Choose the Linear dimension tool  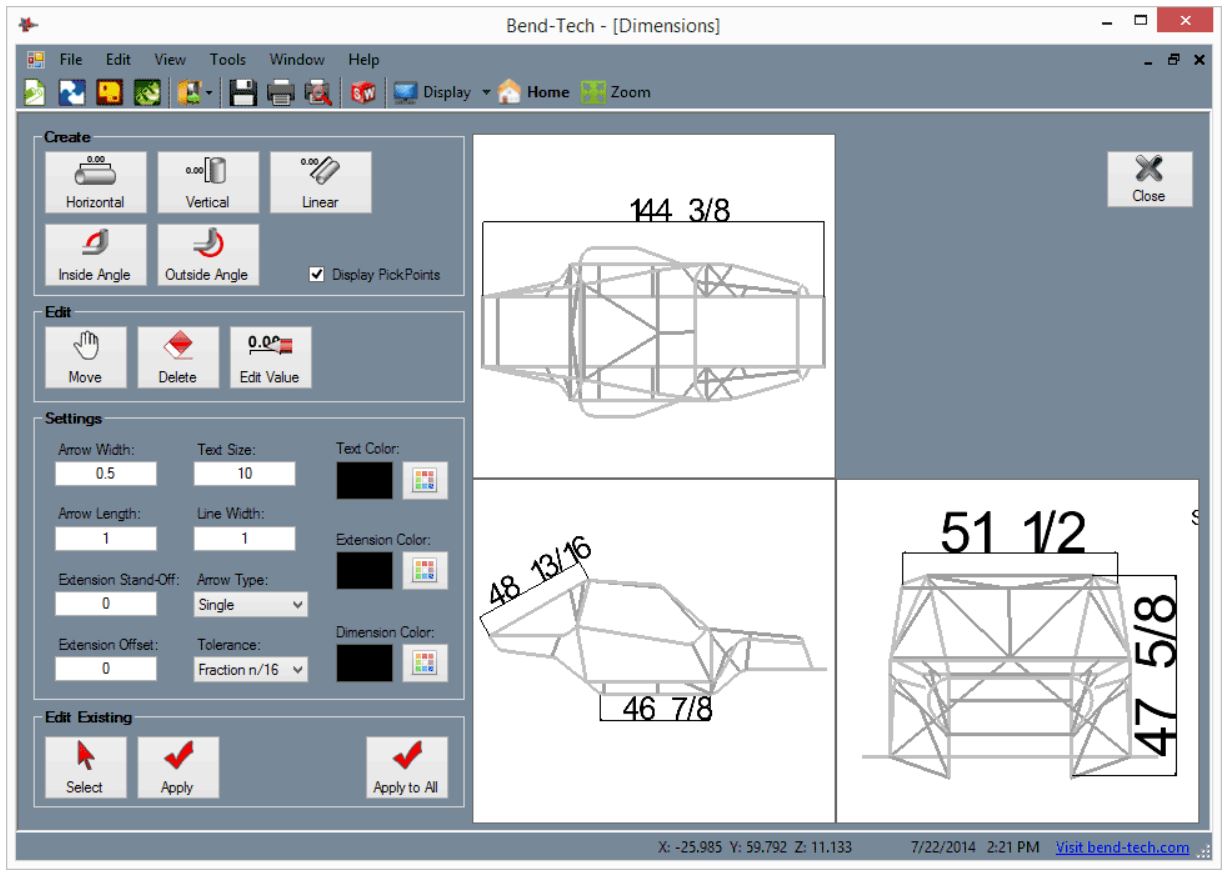point(322,180)
